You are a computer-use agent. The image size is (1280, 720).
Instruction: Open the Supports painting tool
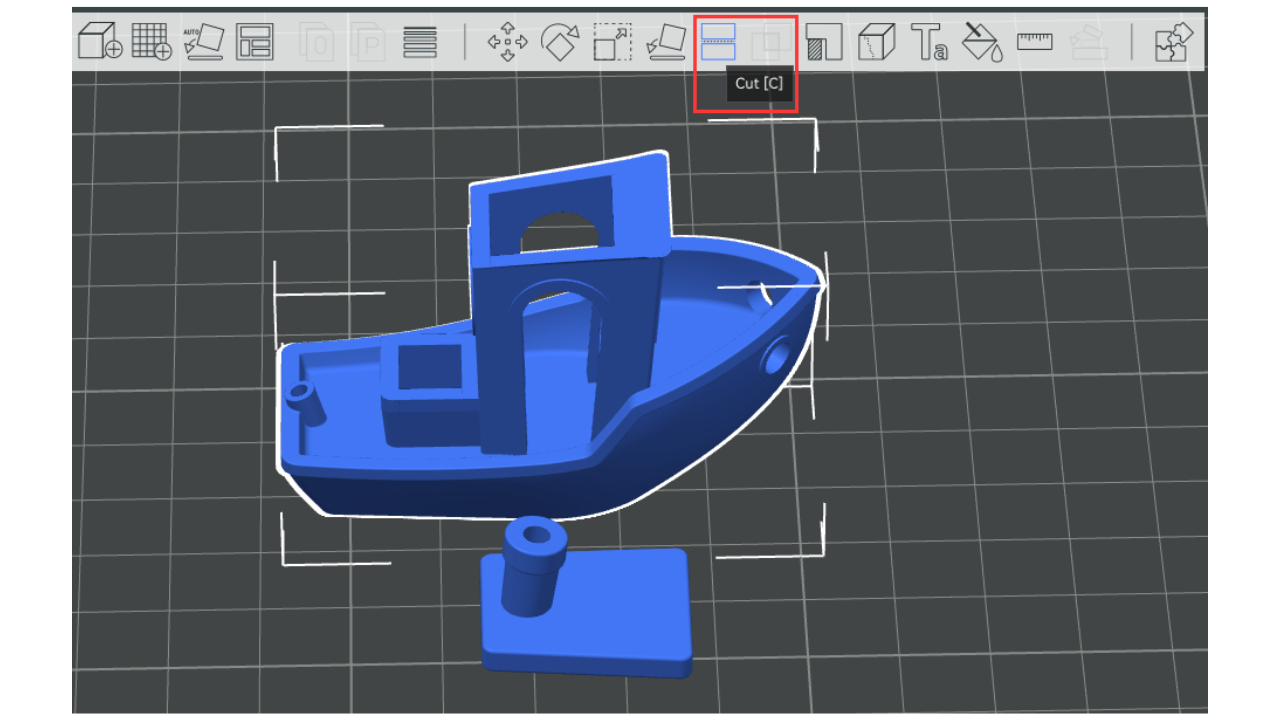(824, 42)
